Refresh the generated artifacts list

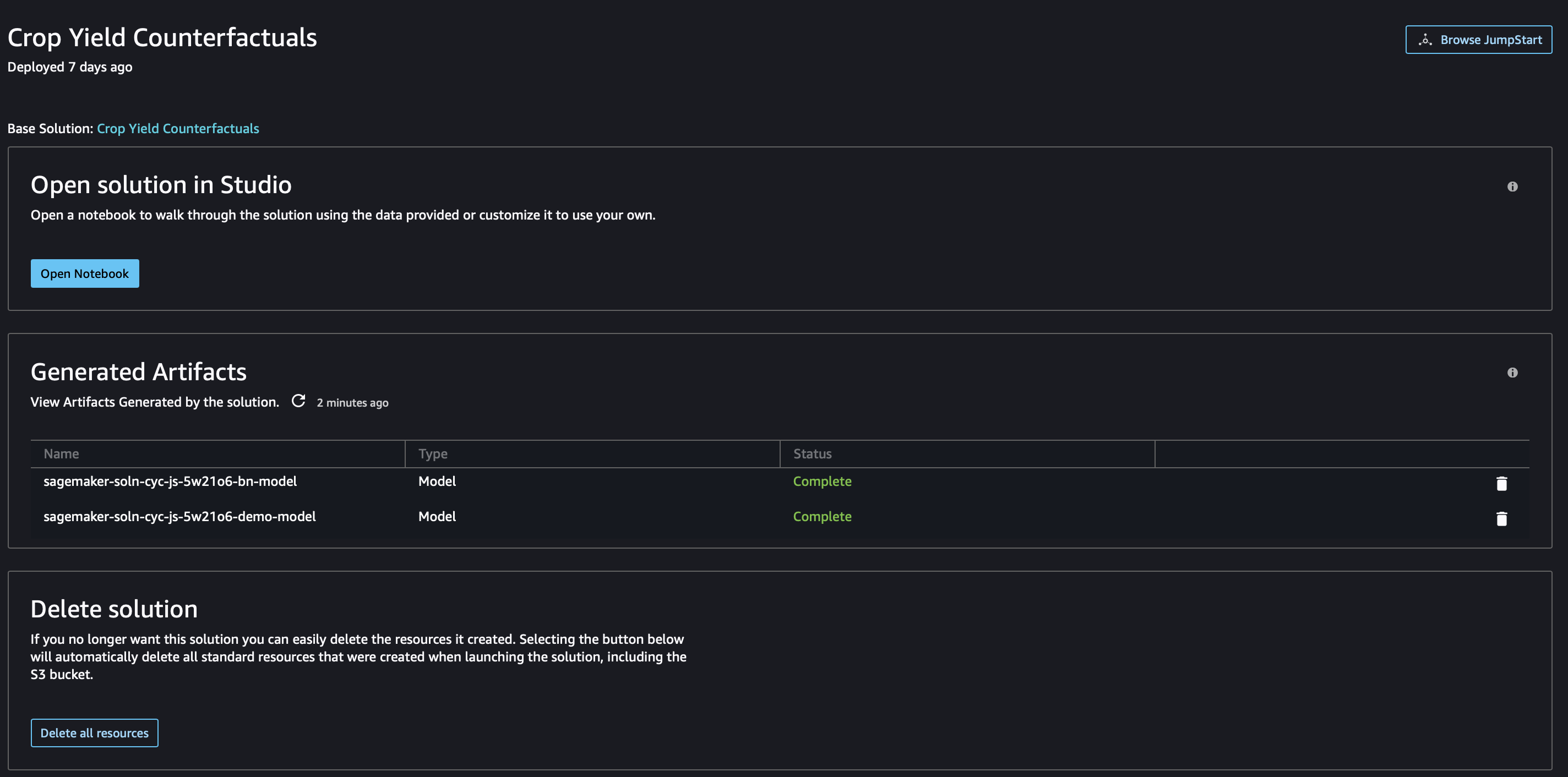click(x=298, y=401)
